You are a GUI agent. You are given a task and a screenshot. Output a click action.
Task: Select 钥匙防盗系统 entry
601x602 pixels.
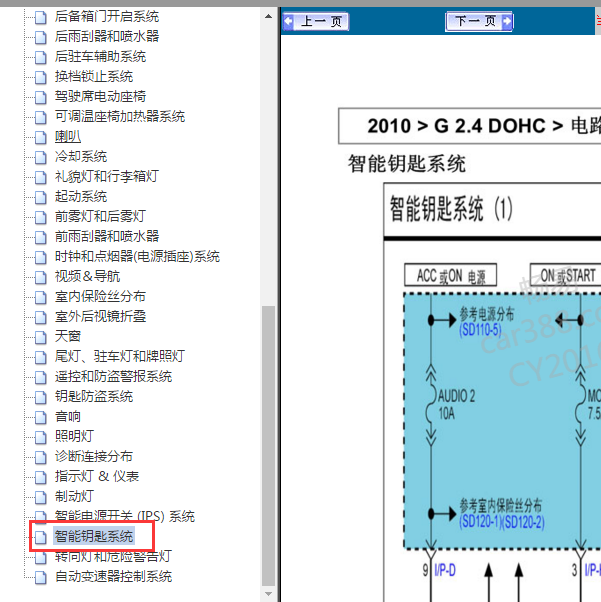point(93,396)
